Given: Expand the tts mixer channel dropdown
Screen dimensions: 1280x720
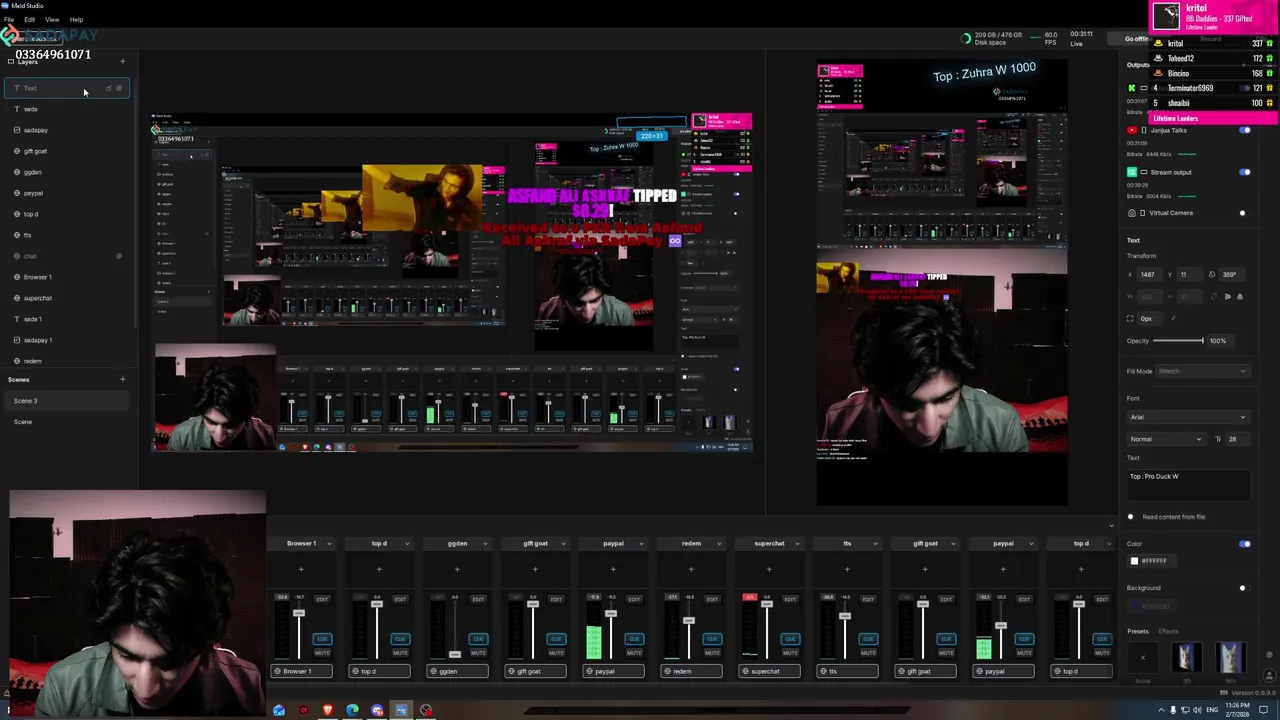Looking at the screenshot, I should (875, 544).
